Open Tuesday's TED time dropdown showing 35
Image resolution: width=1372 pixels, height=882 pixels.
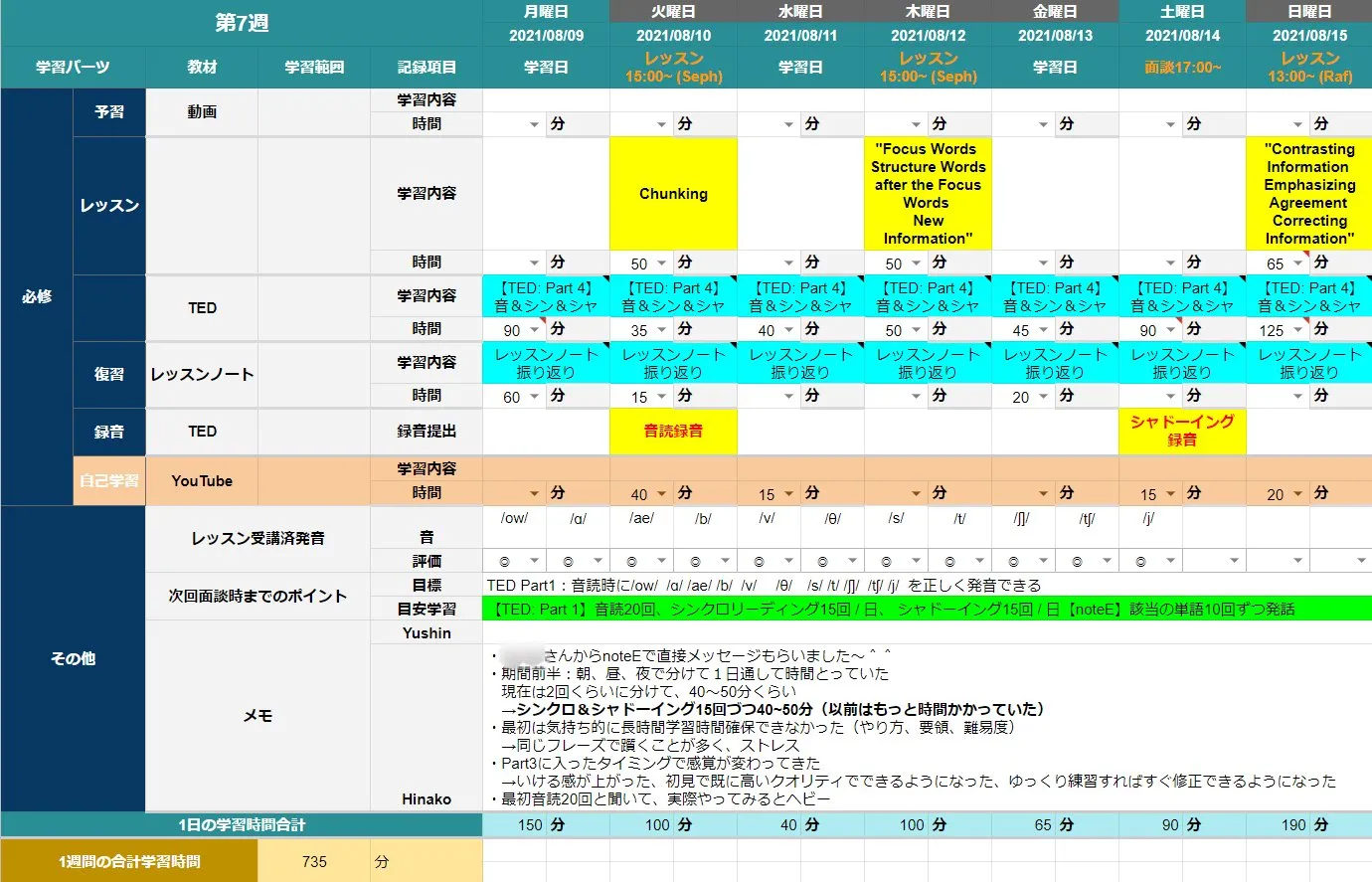tap(662, 330)
